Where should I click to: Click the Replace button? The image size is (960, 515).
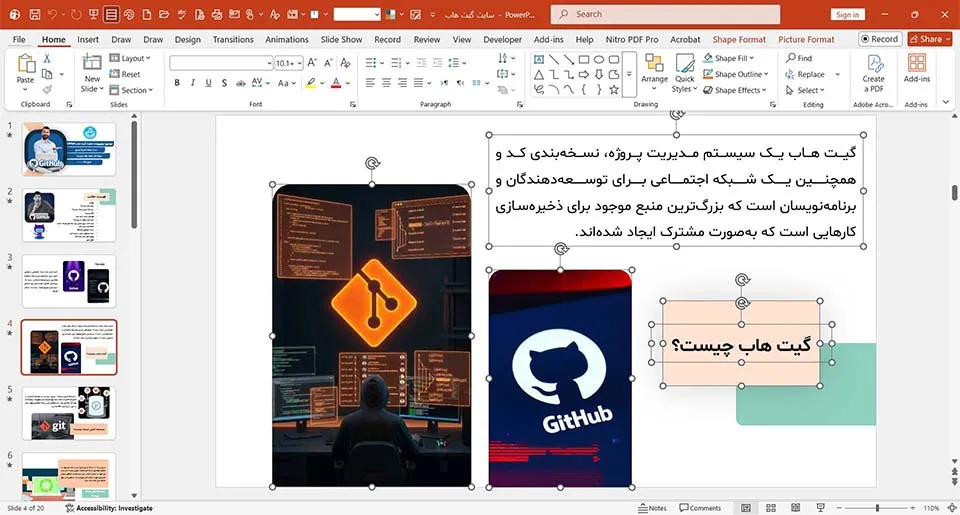tap(805, 74)
